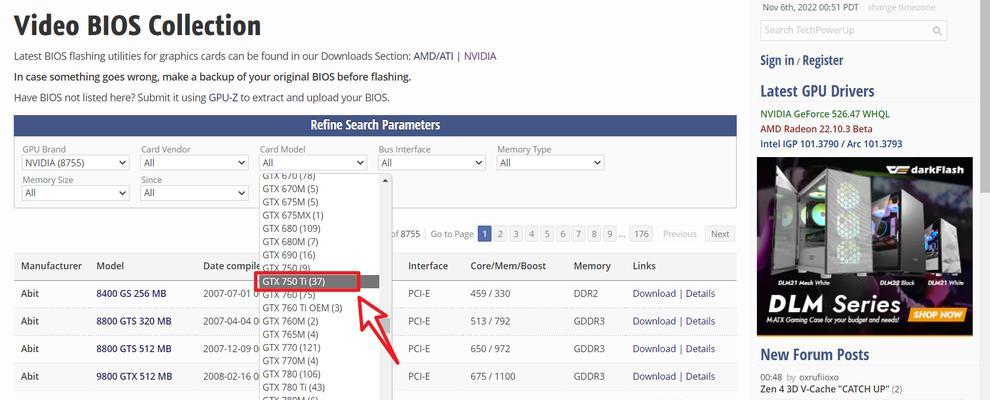Click the Core/Mem/Boost column header
This screenshot has height=400, width=990.
point(508,266)
